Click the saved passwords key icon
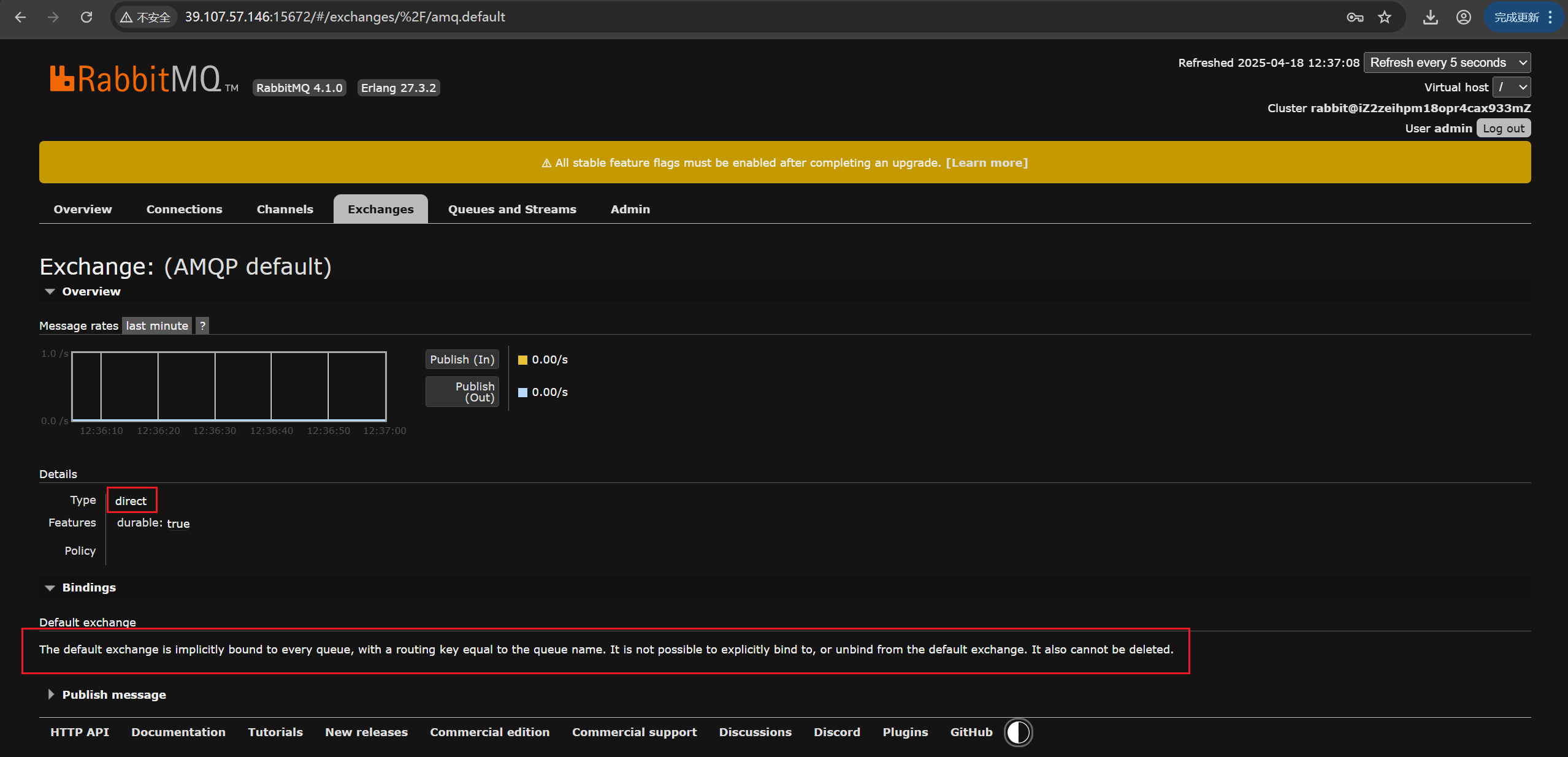 tap(1355, 17)
